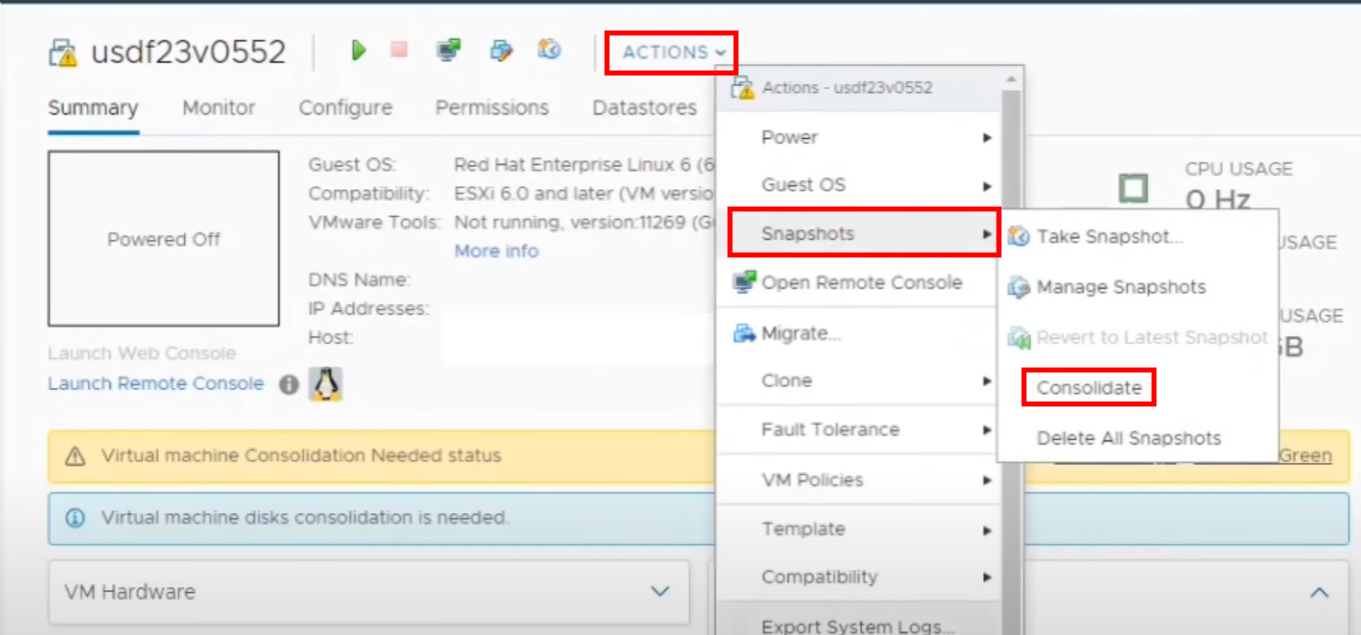
Task: Click the Open Remote Console menu icon
Action: (x=742, y=283)
